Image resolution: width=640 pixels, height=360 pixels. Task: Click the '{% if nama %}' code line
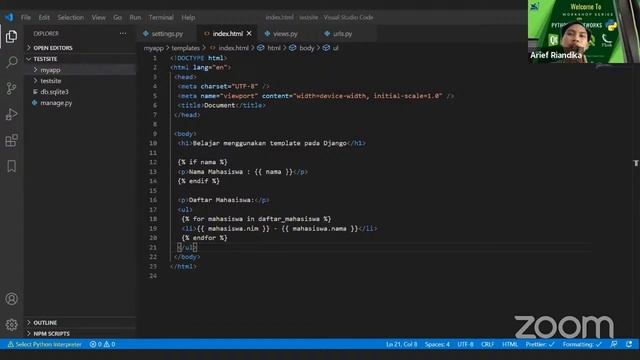[202, 162]
